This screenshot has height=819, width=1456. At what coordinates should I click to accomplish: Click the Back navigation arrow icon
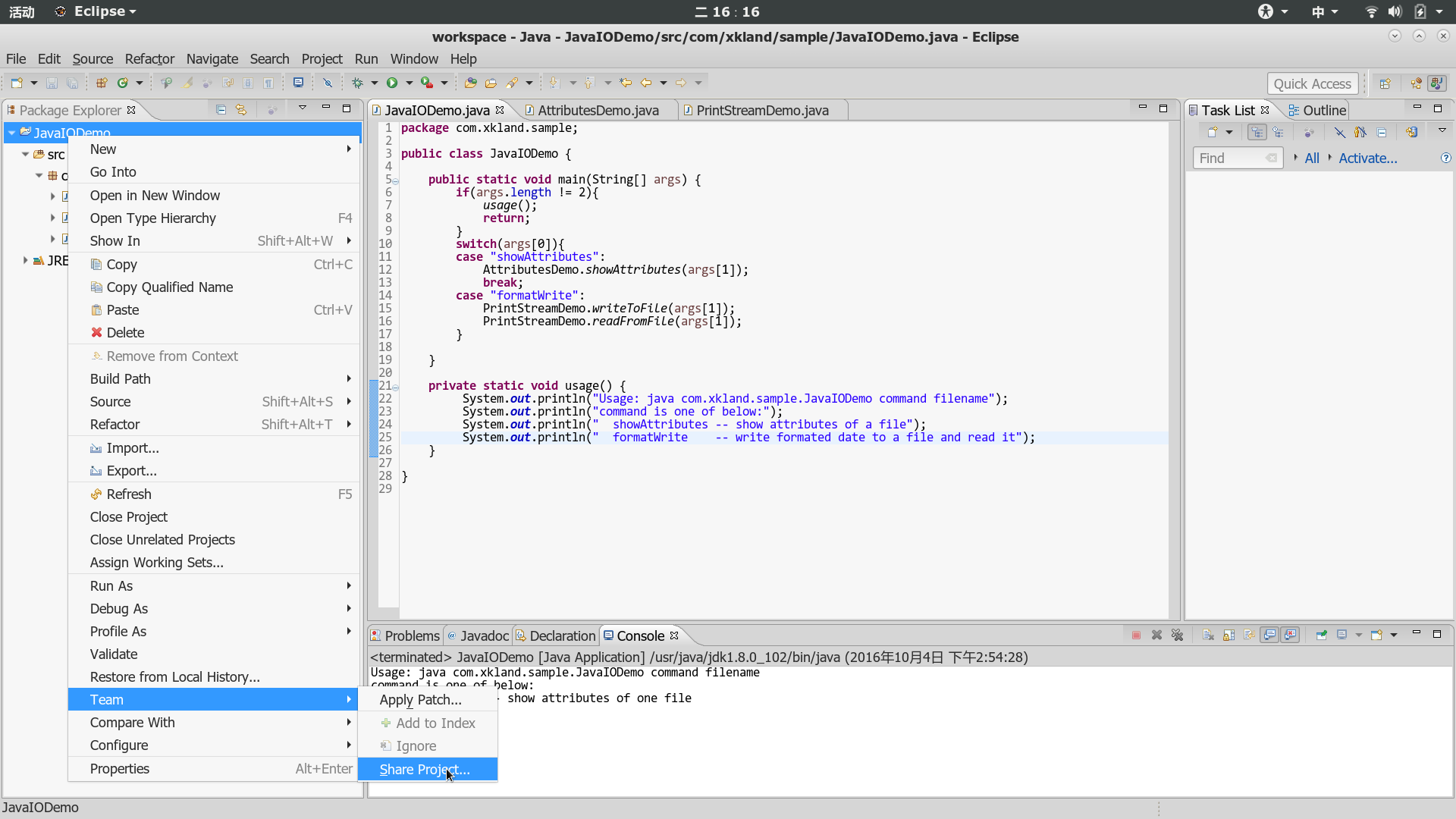[646, 83]
